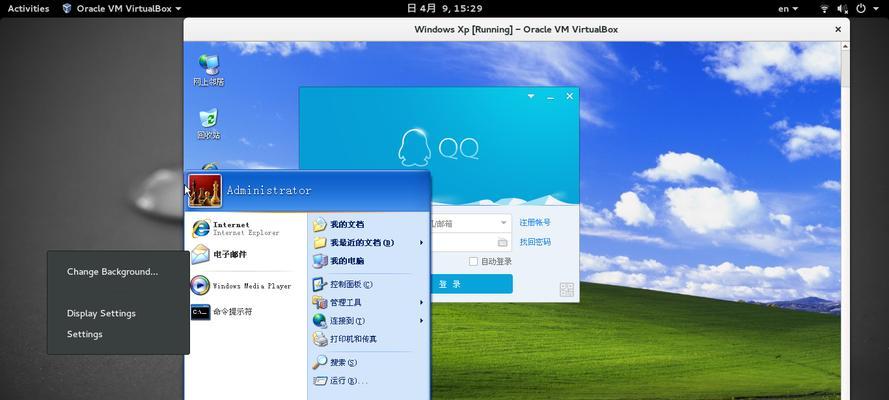Open Oracle VM VirtualBox app menu

point(121,8)
